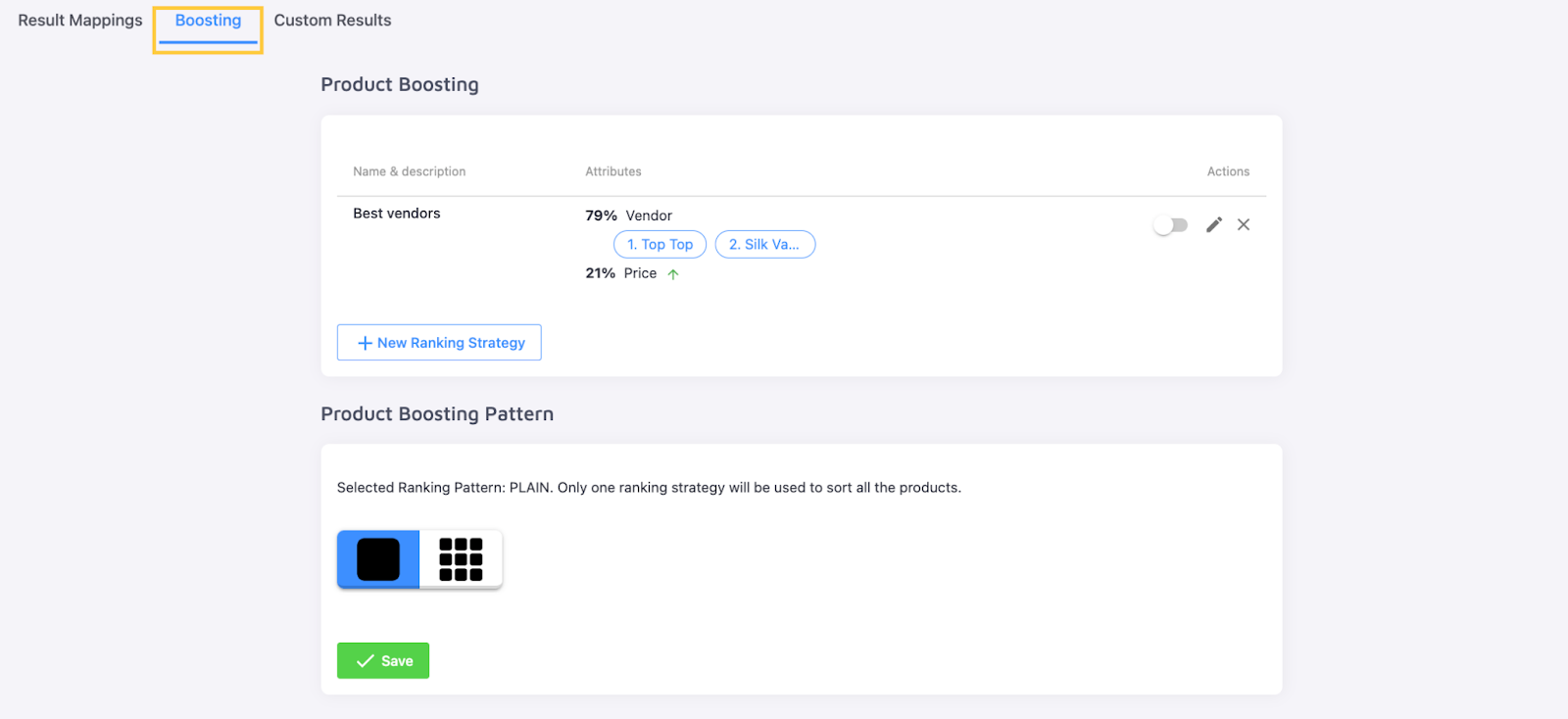Switch to the Result Mappings tab
Image resolution: width=1568 pixels, height=719 pixels.
pos(80,21)
